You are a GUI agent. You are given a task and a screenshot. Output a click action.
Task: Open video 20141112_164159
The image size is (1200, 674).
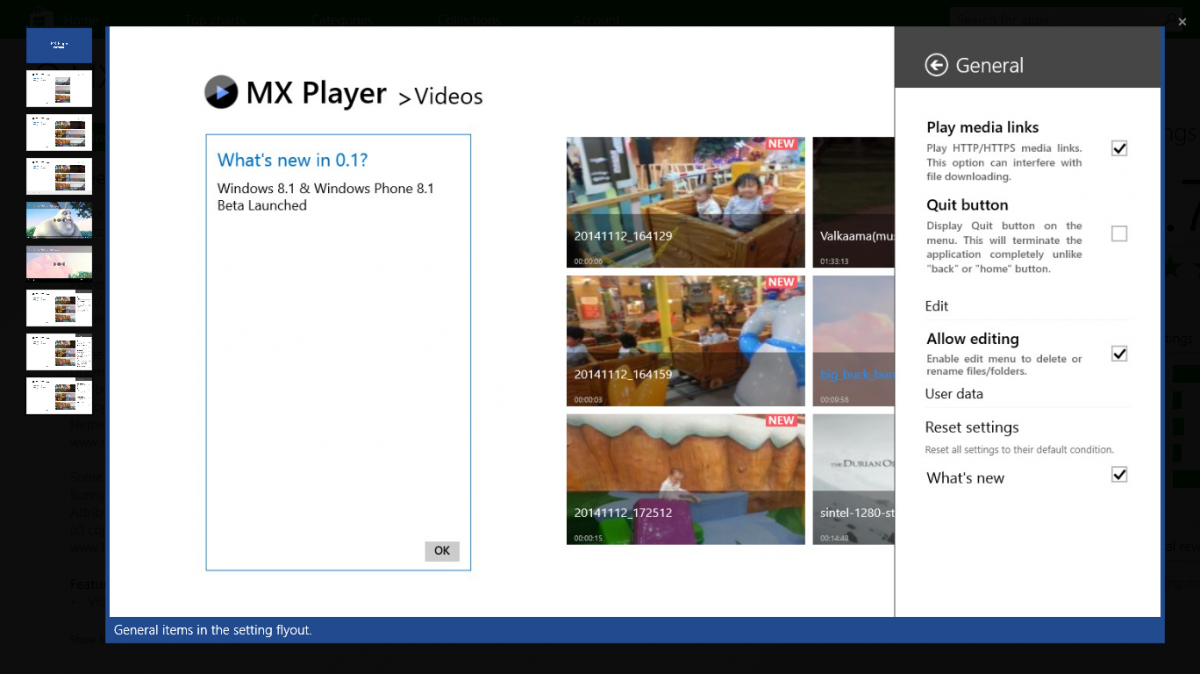[x=685, y=341]
